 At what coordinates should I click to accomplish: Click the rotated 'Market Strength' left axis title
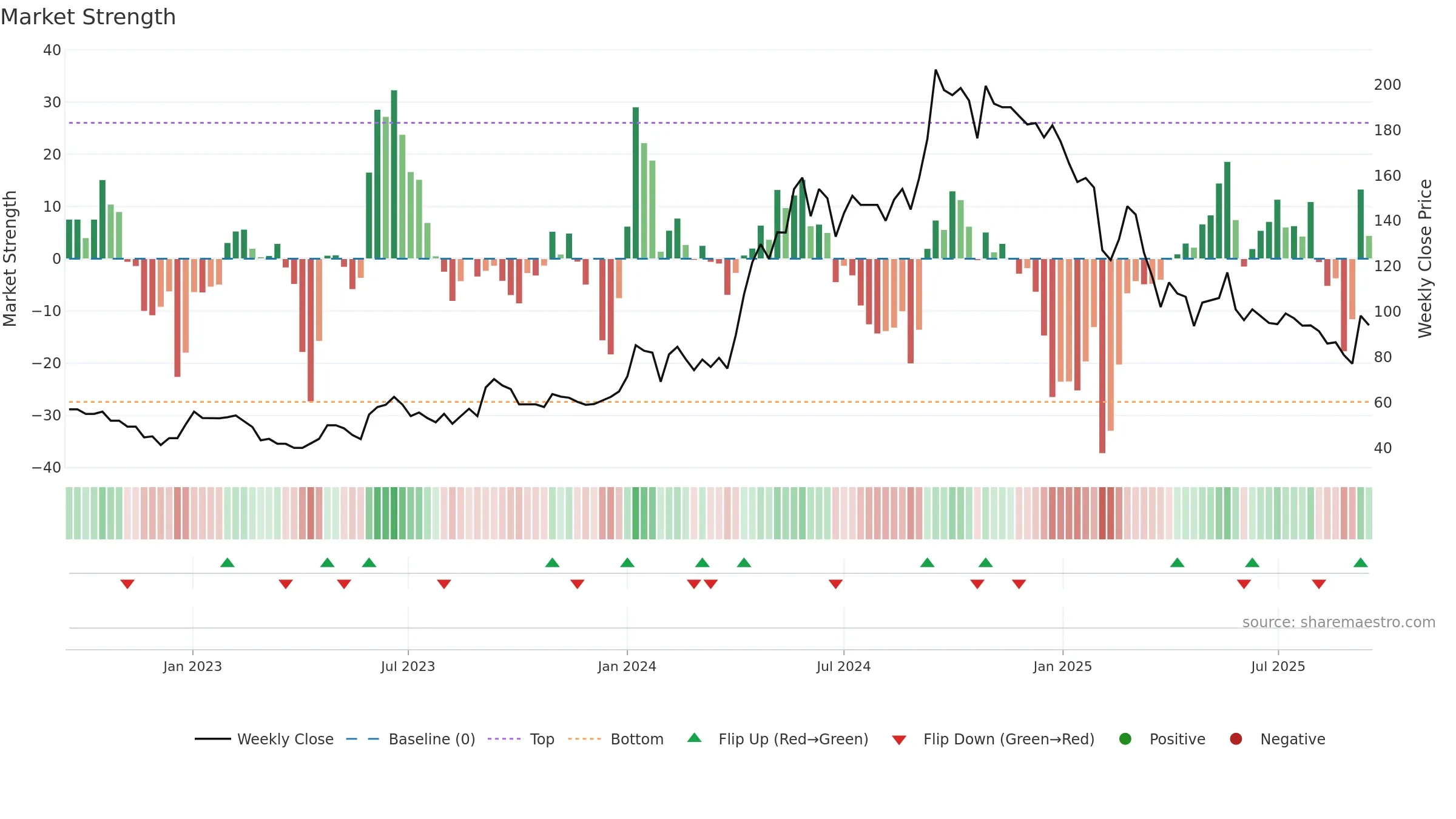pyautogui.click(x=10, y=258)
